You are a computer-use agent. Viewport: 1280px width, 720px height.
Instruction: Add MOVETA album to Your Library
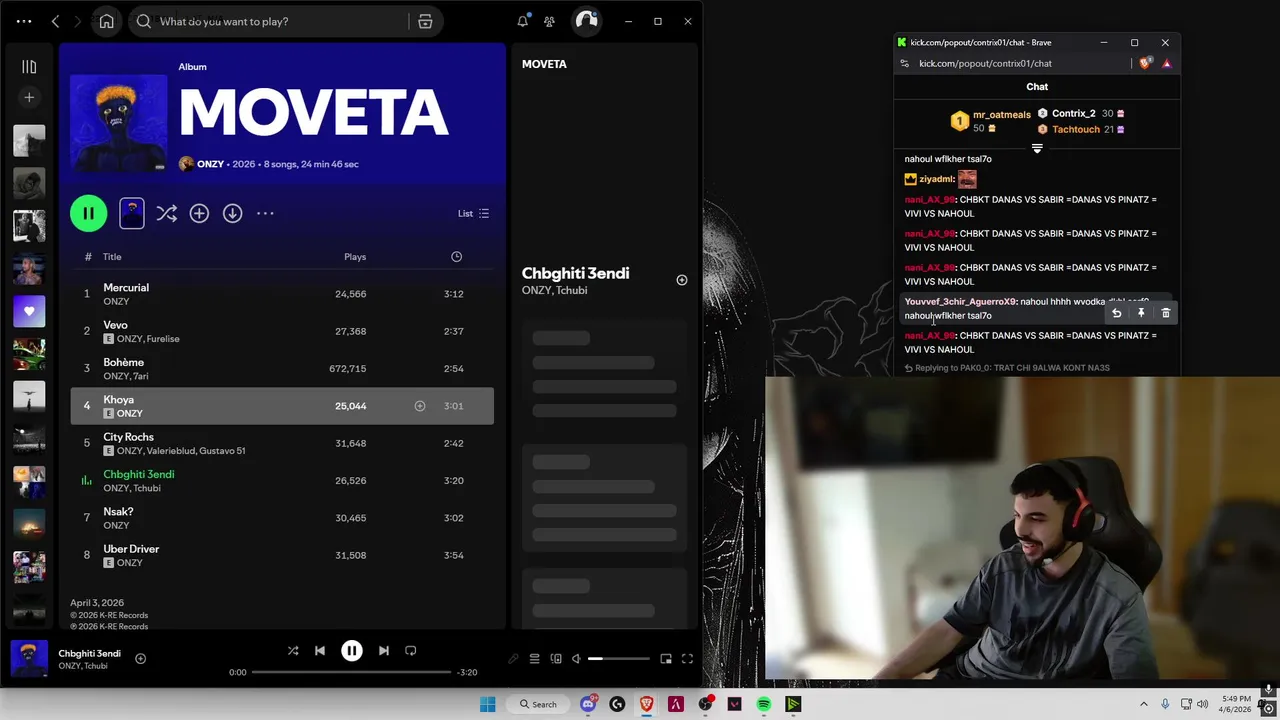(x=199, y=213)
